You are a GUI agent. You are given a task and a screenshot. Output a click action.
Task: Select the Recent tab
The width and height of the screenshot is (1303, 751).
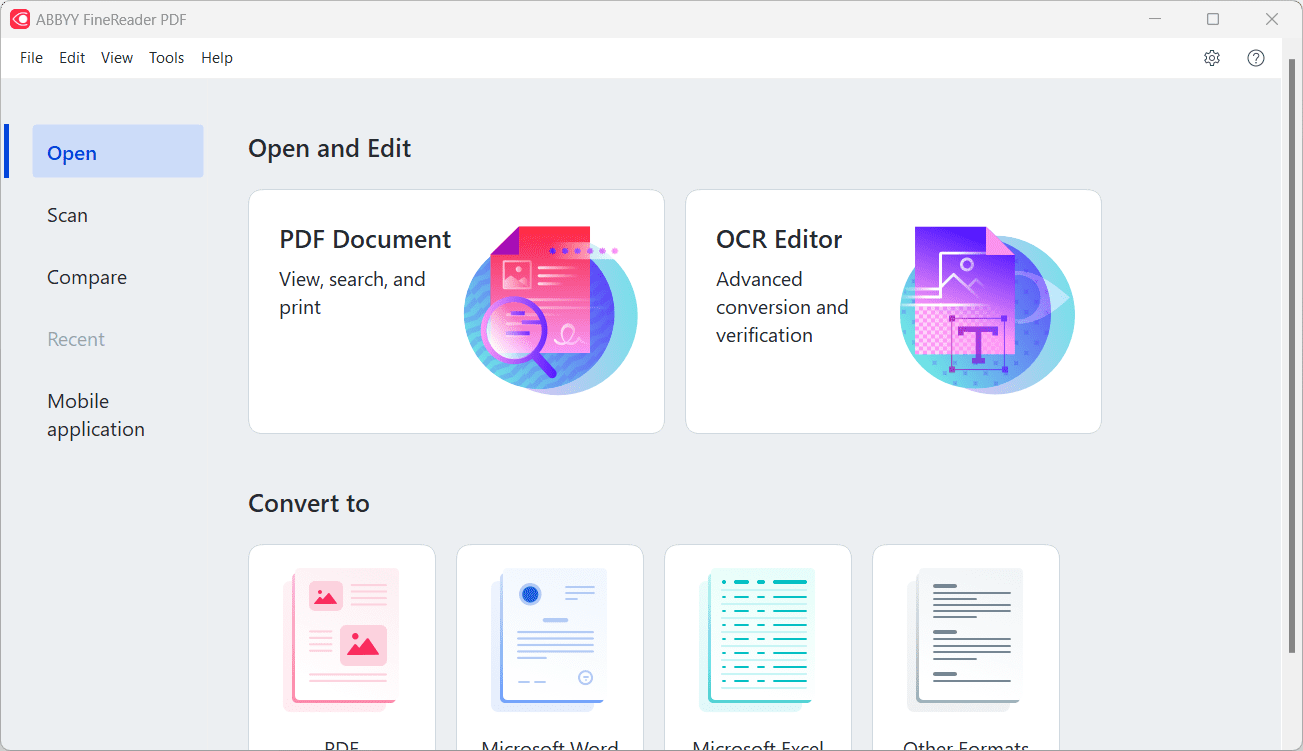click(76, 339)
